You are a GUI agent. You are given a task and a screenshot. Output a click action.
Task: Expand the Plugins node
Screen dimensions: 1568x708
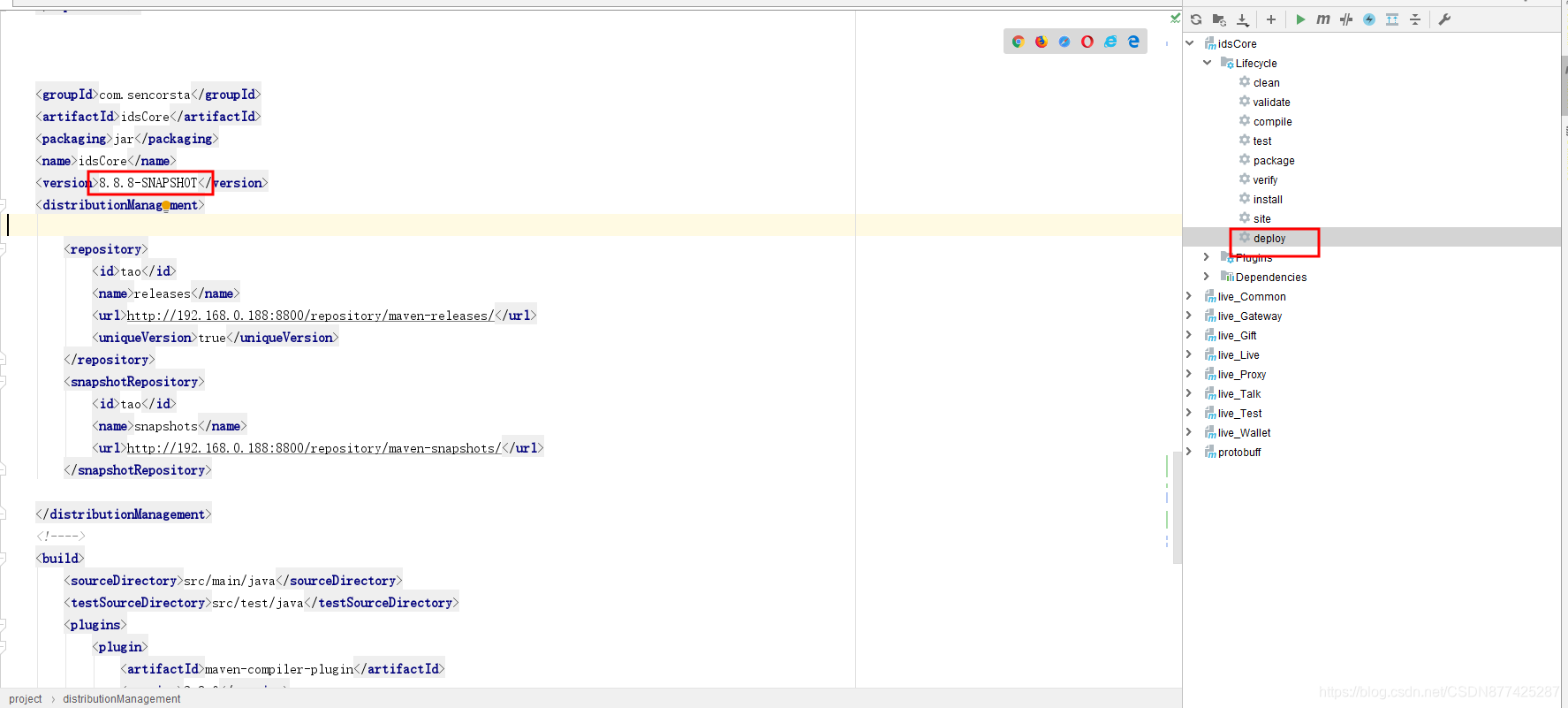(1207, 257)
